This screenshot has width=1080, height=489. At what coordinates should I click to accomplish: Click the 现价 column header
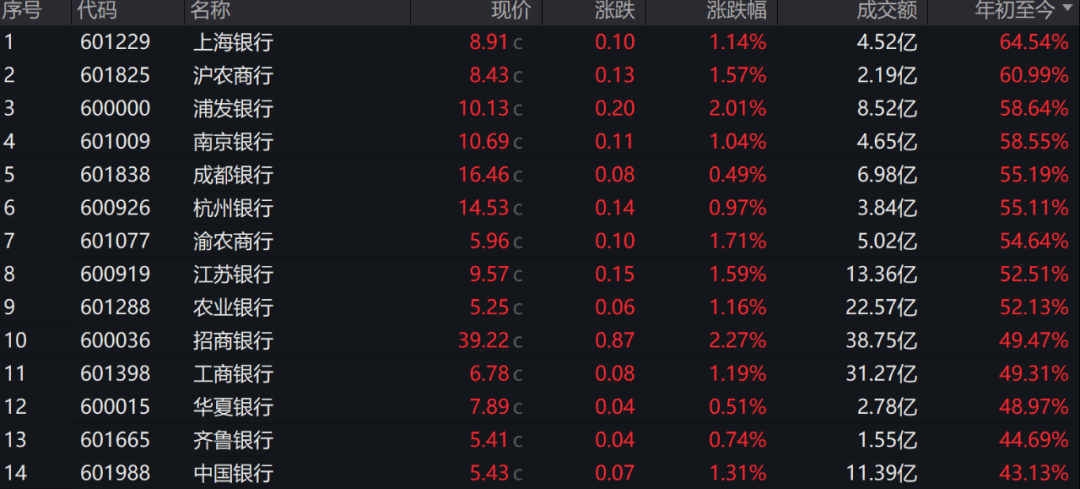tap(514, 12)
